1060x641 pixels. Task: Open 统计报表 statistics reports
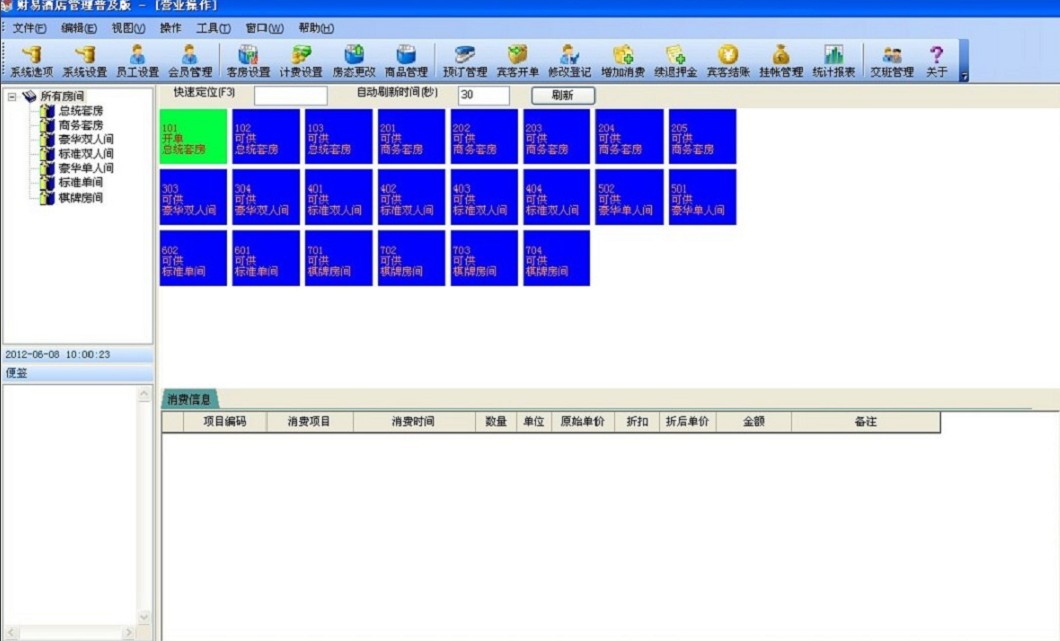pyautogui.click(x=834, y=61)
